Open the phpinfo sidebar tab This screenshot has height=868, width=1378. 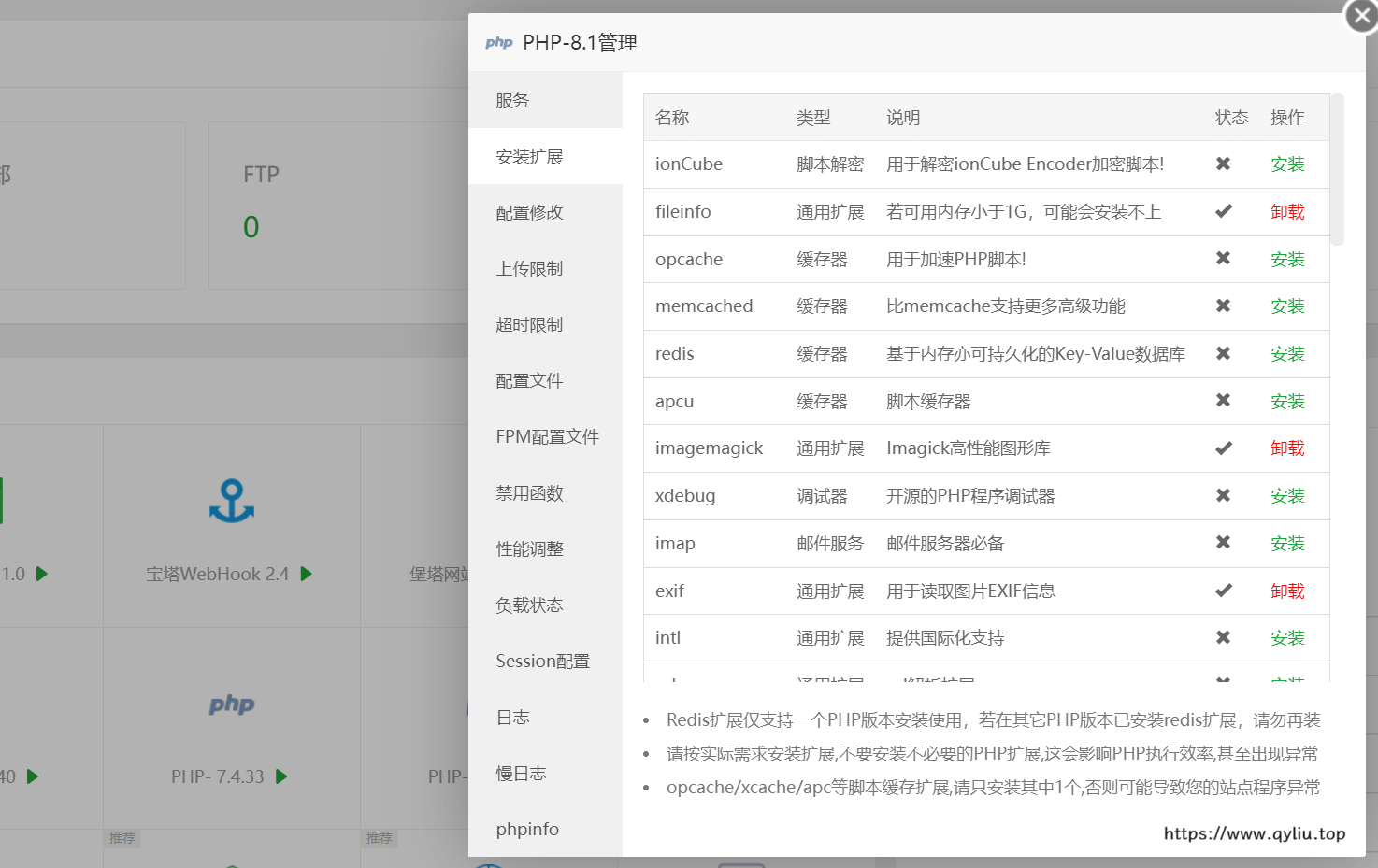pos(527,830)
